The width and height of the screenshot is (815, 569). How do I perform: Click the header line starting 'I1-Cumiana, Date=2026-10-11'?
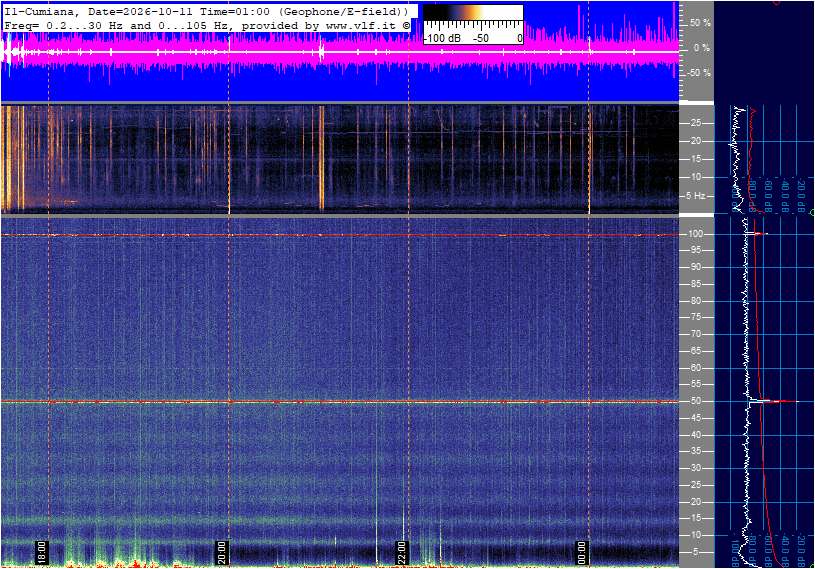[206, 11]
